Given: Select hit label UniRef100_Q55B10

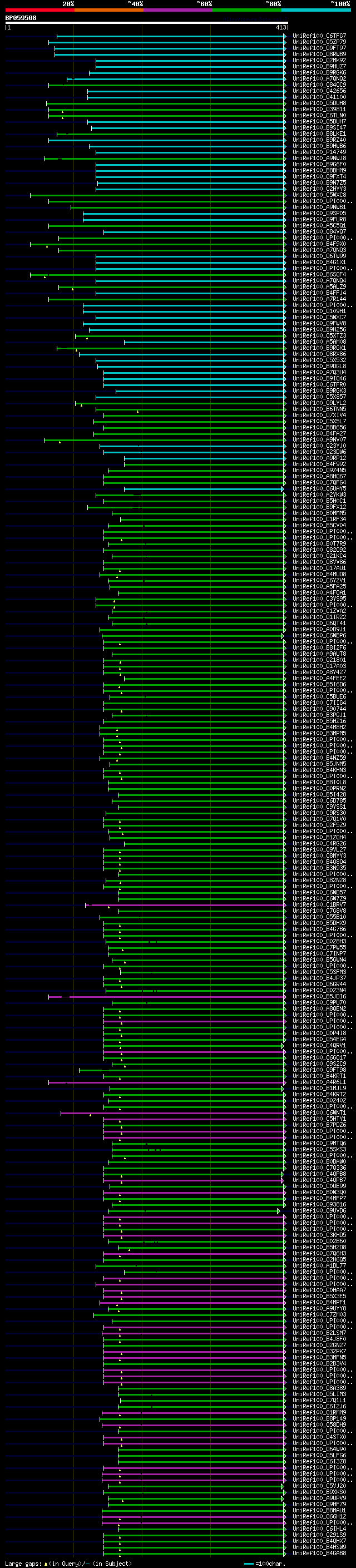Looking at the screenshot, I should pos(319,917).
